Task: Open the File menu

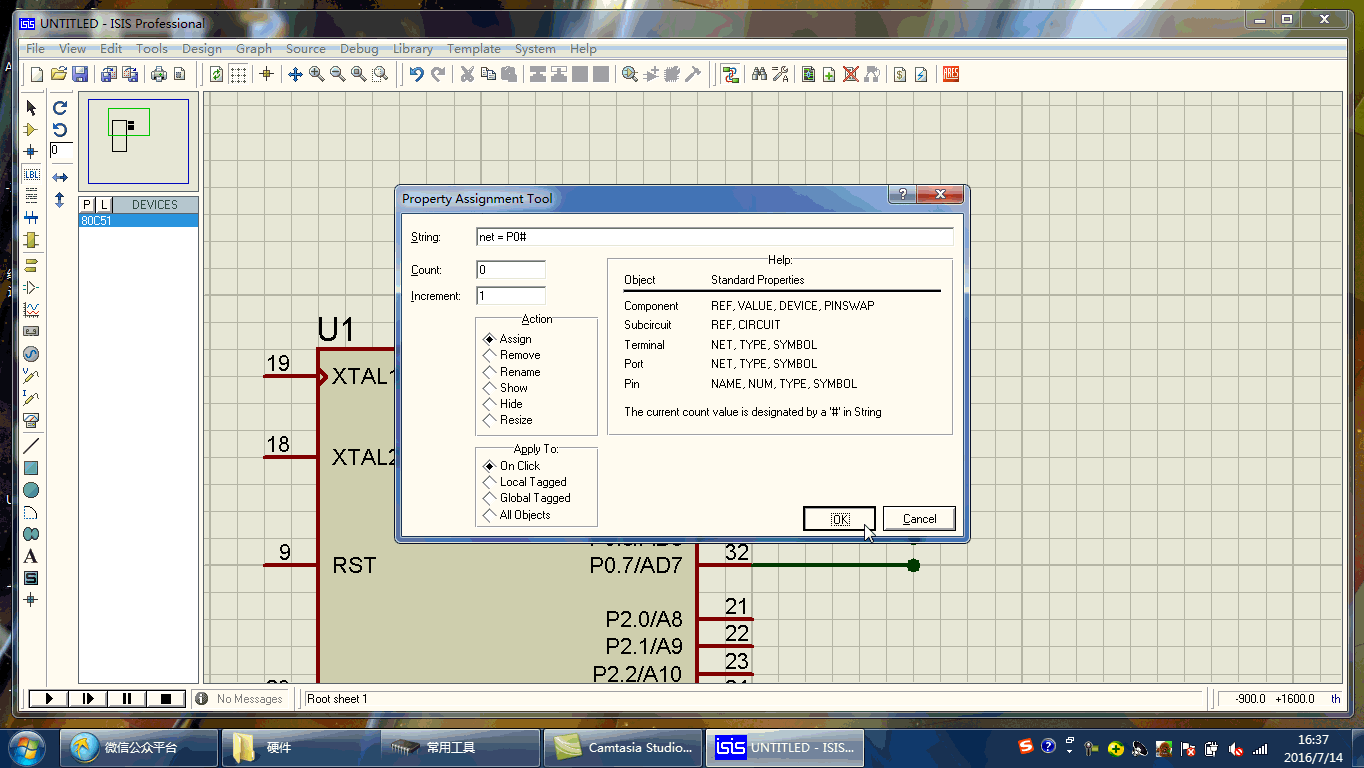Action: click(x=35, y=48)
